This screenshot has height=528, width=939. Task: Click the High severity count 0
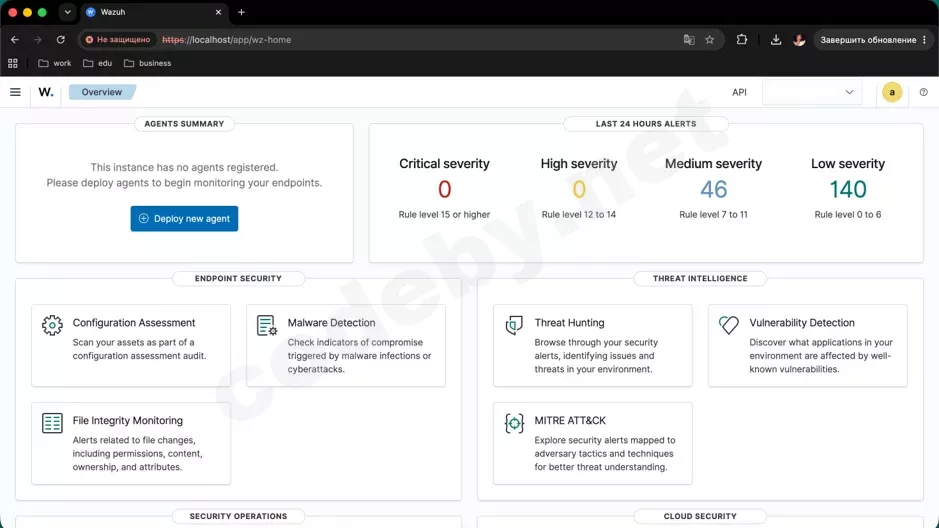[578, 189]
